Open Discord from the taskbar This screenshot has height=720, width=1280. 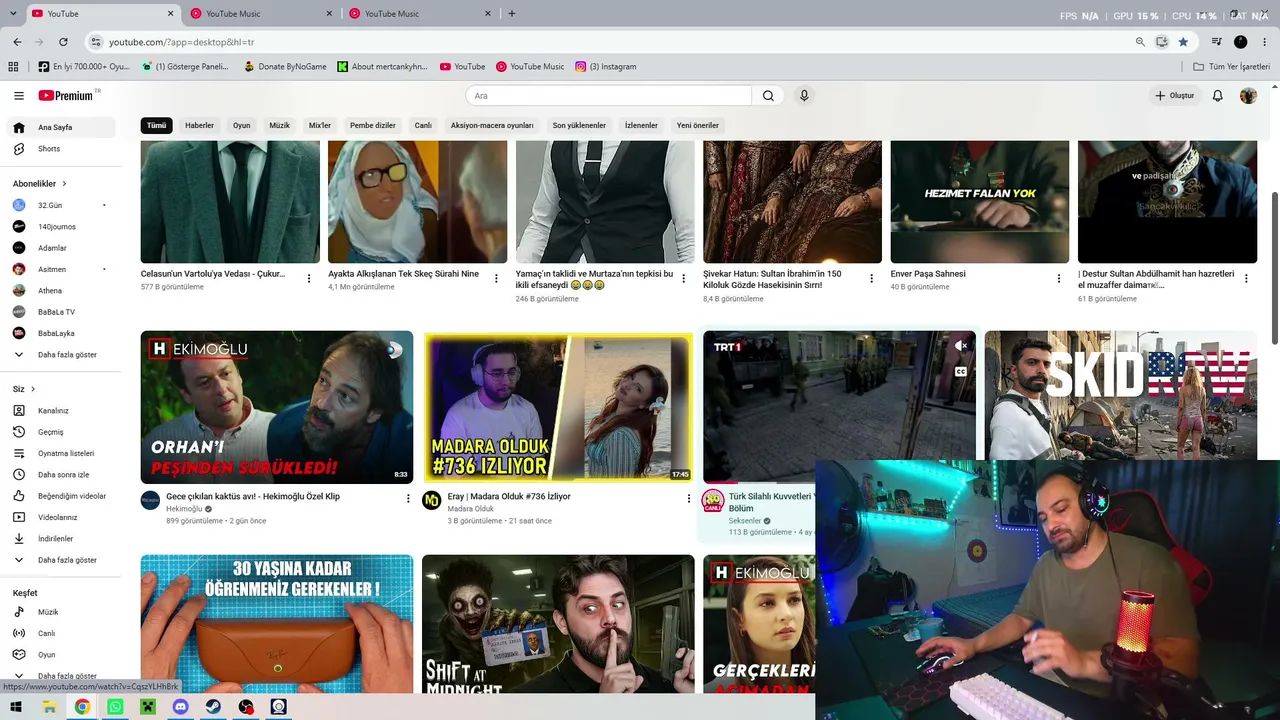180,707
